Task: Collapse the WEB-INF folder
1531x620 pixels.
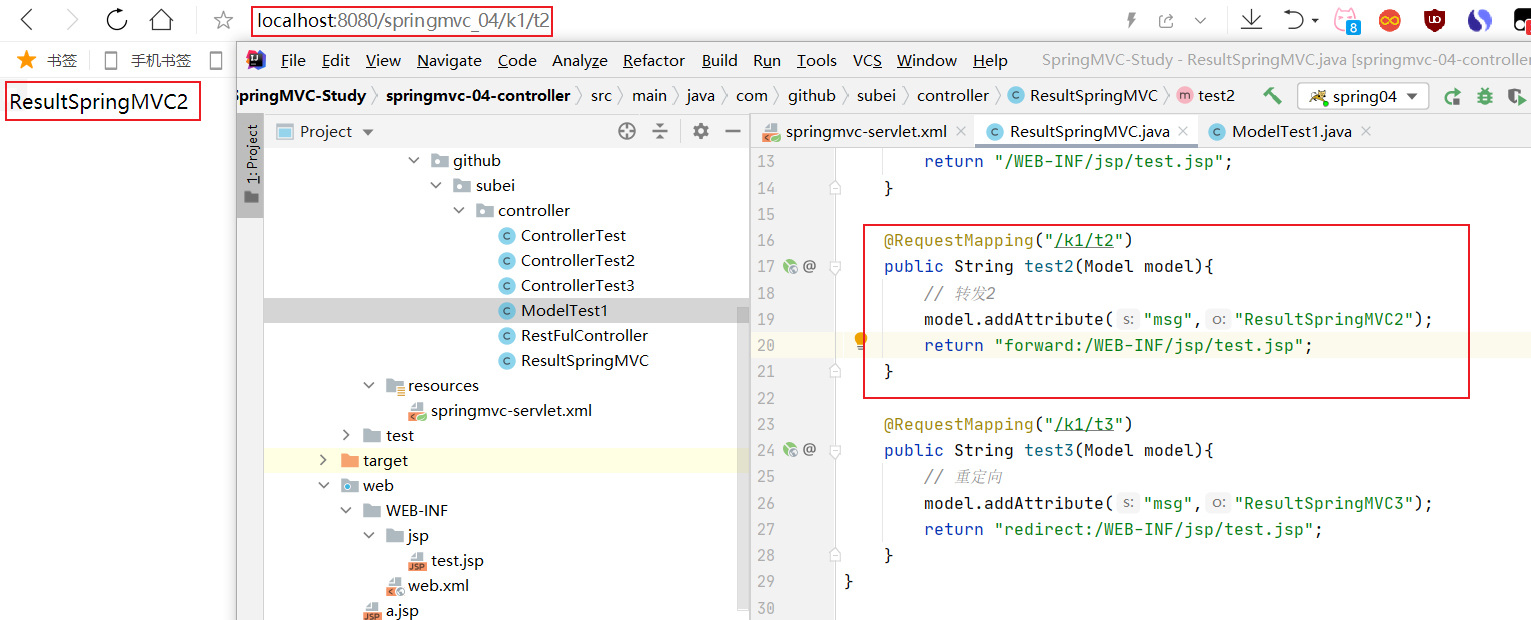Action: (346, 510)
